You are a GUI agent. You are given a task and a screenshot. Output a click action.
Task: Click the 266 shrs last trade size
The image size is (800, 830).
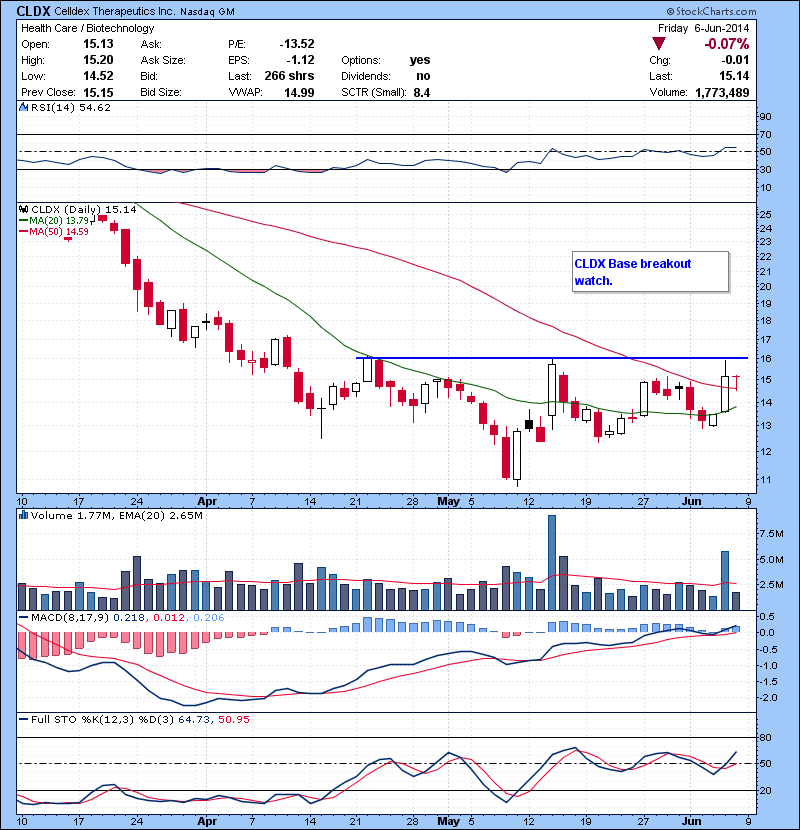[289, 76]
